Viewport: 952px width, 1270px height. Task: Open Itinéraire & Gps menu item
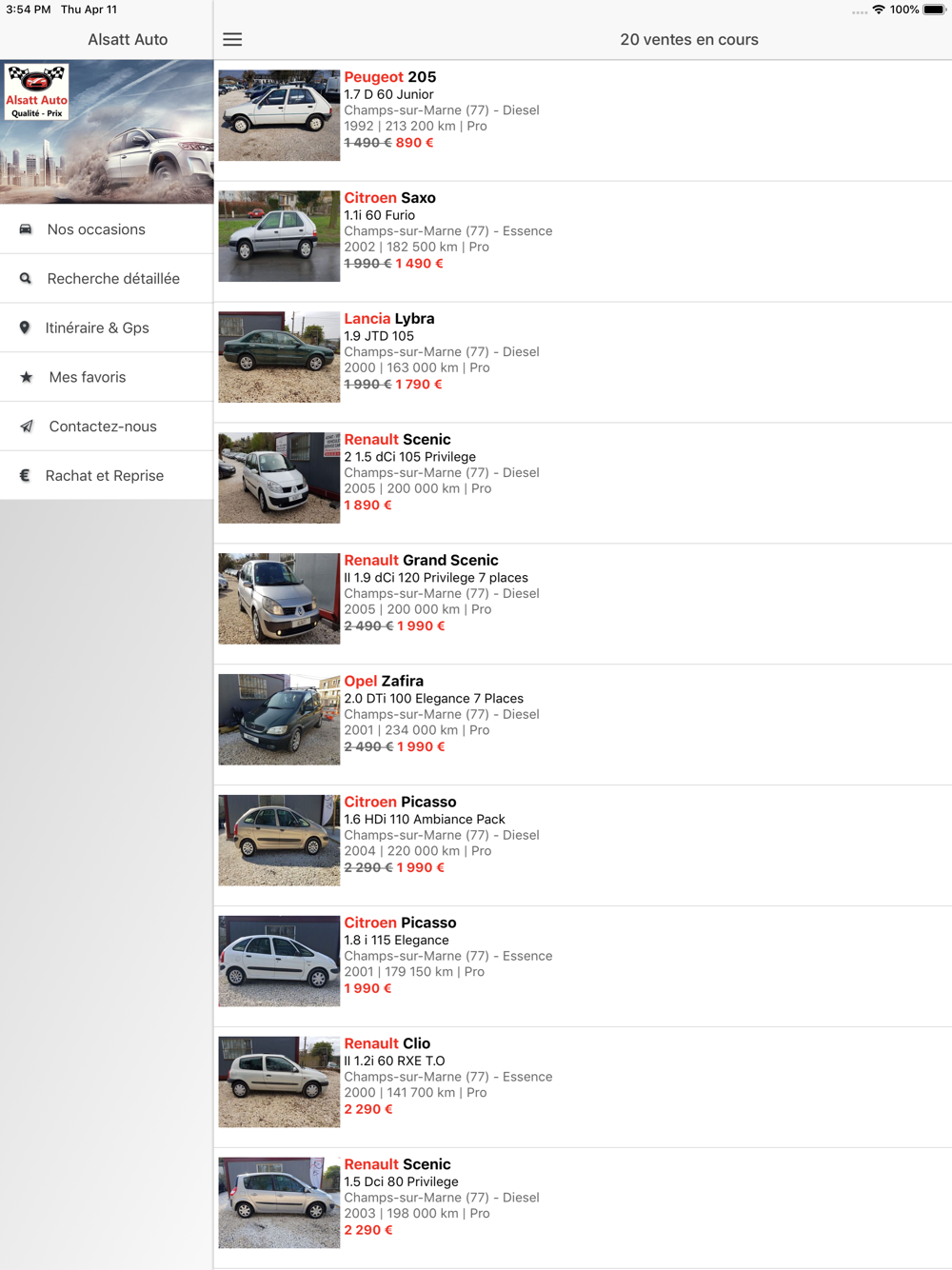click(x=107, y=327)
